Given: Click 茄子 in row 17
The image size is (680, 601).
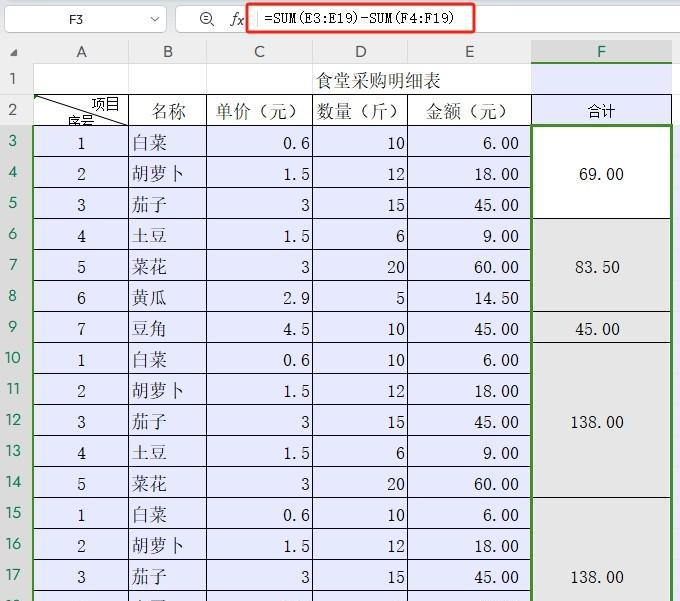Looking at the screenshot, I should point(168,576).
